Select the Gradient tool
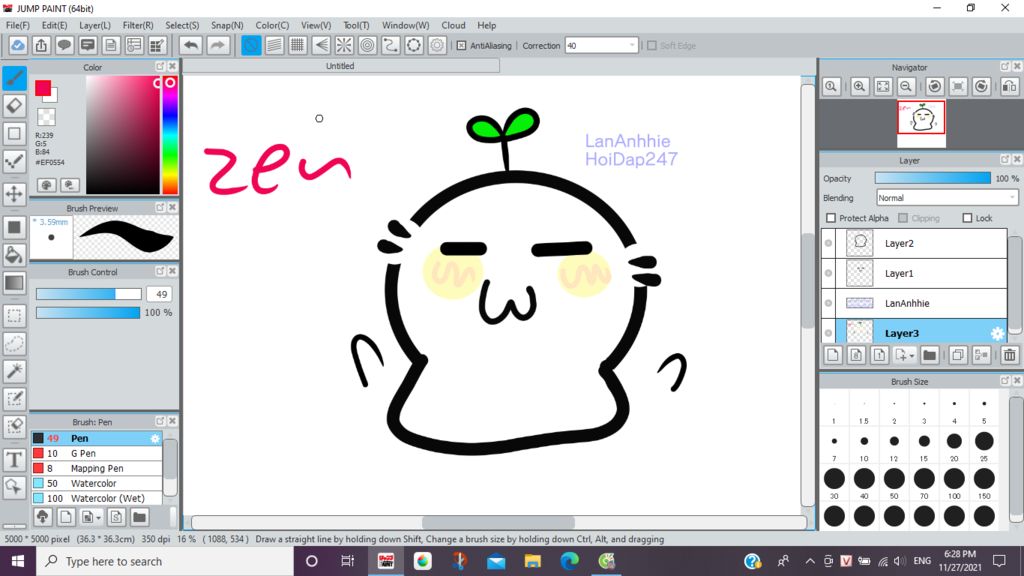 pyautogui.click(x=14, y=283)
